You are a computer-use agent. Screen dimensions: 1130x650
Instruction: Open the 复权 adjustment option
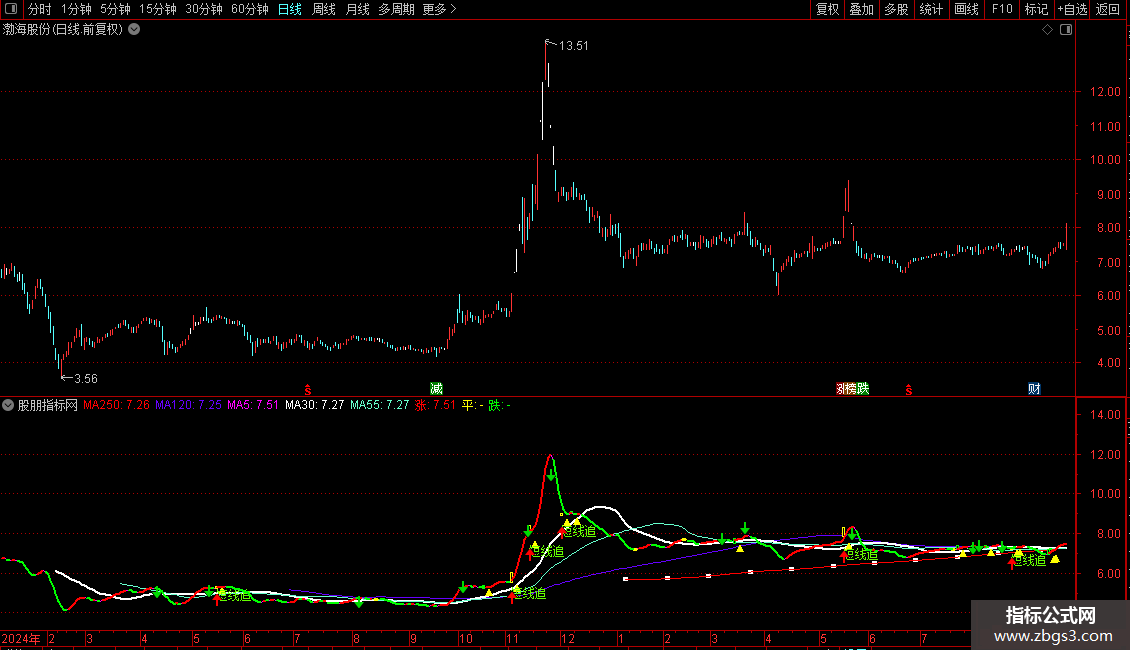pyautogui.click(x=827, y=9)
